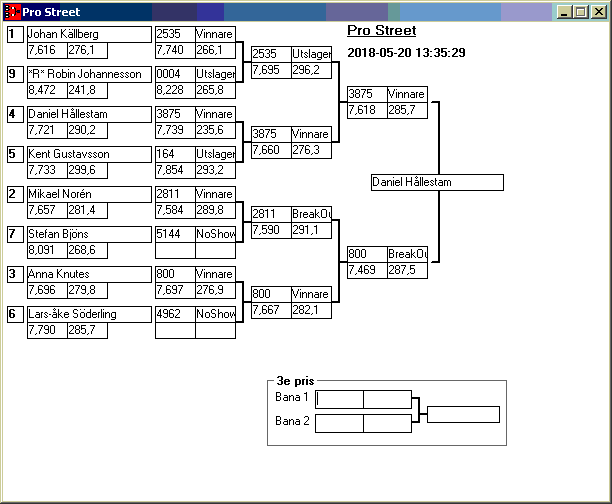
Task: Maximize the Pro Street window
Action: tap(582, 12)
